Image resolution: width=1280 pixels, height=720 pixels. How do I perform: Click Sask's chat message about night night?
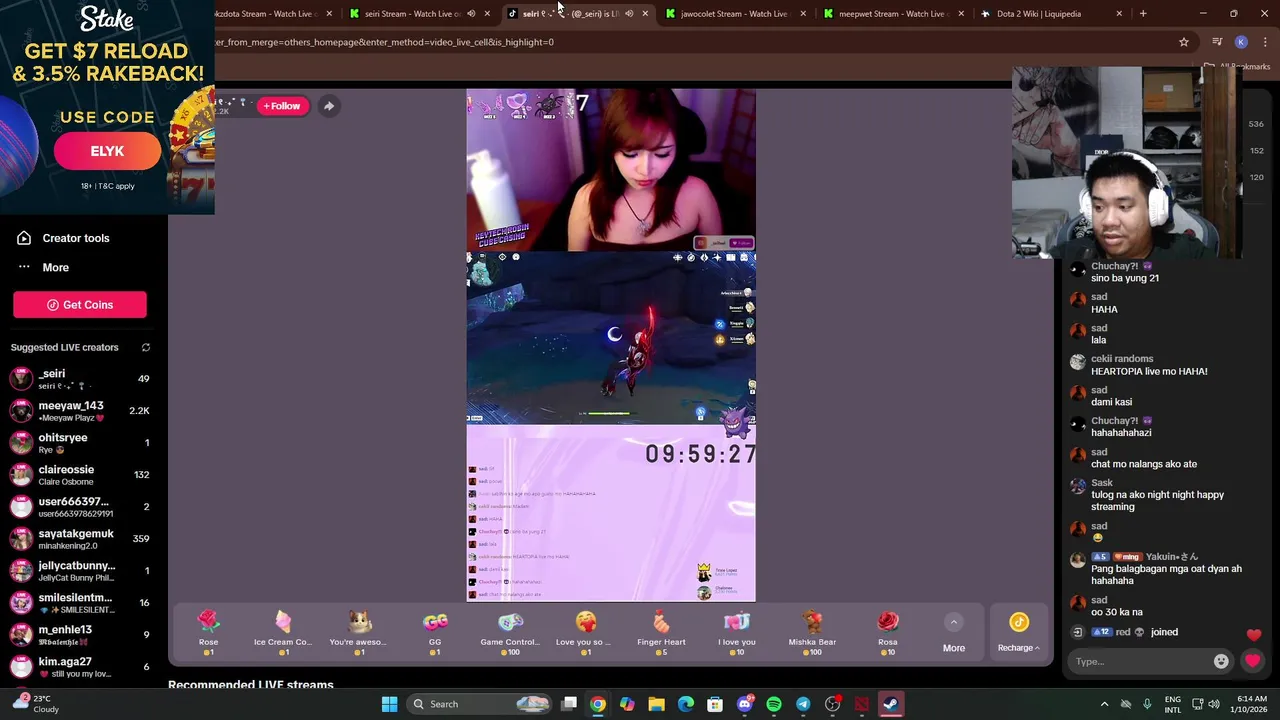pyautogui.click(x=1157, y=501)
